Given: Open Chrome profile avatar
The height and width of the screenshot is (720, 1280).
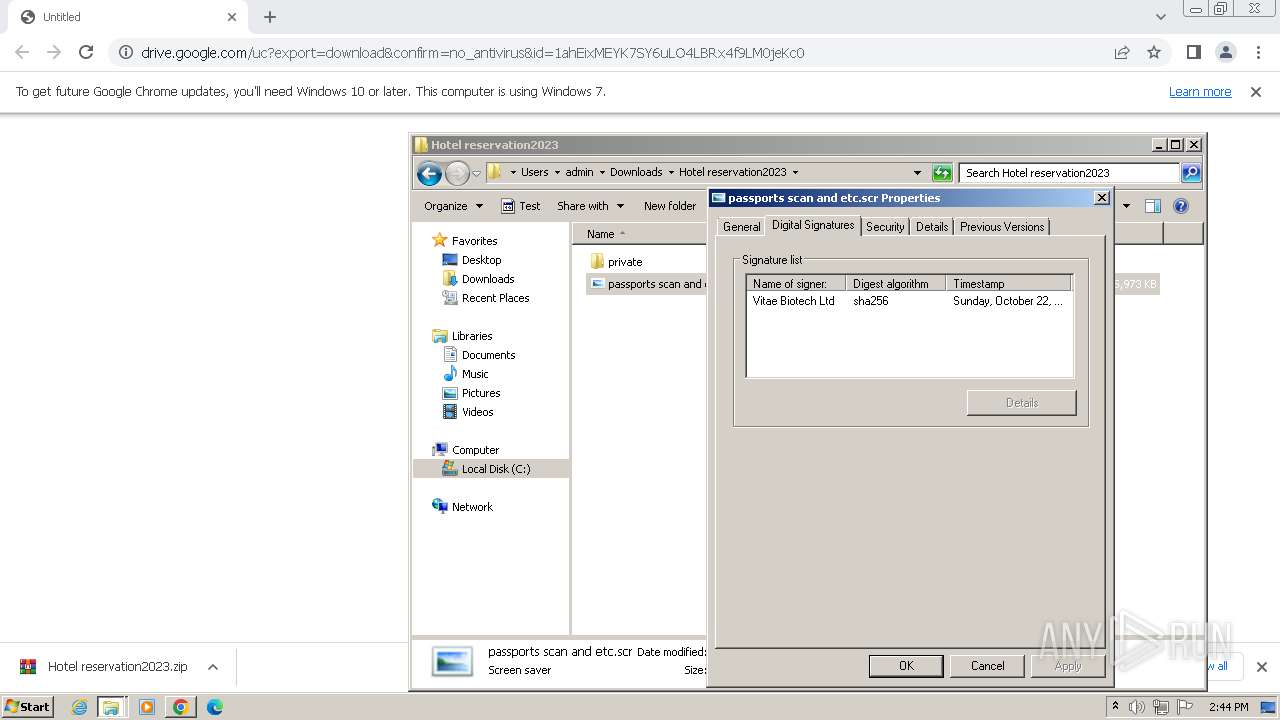Looking at the screenshot, I should coord(1225,52).
